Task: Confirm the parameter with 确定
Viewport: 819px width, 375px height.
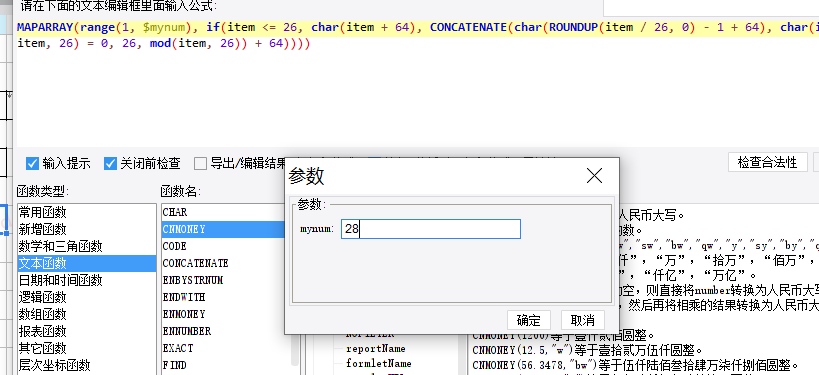Action: [529, 320]
